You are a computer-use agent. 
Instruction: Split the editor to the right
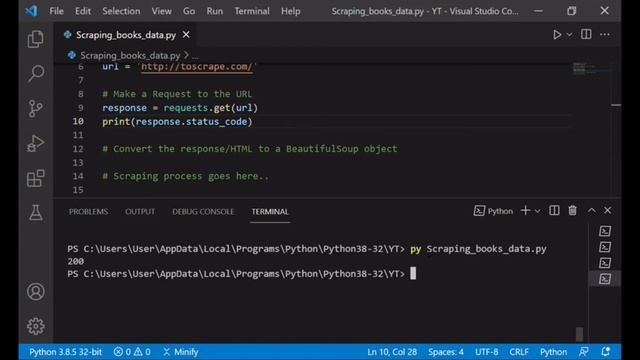click(x=586, y=34)
